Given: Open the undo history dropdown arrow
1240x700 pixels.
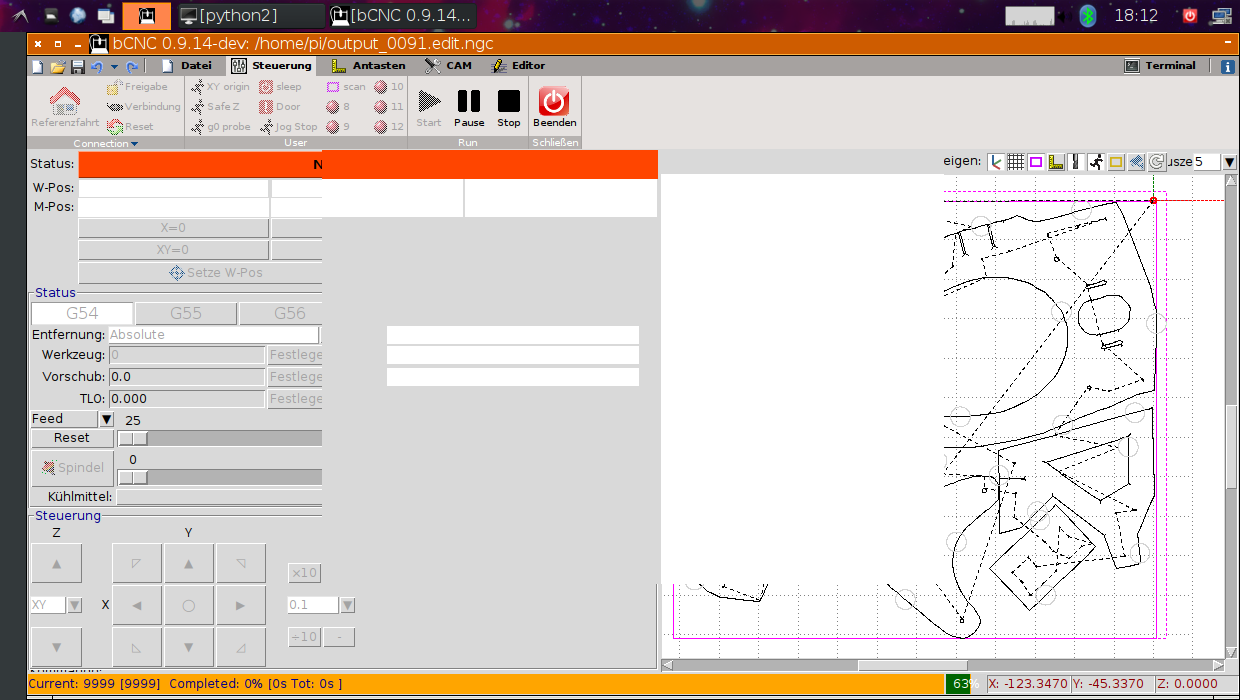Looking at the screenshot, I should (114, 66).
